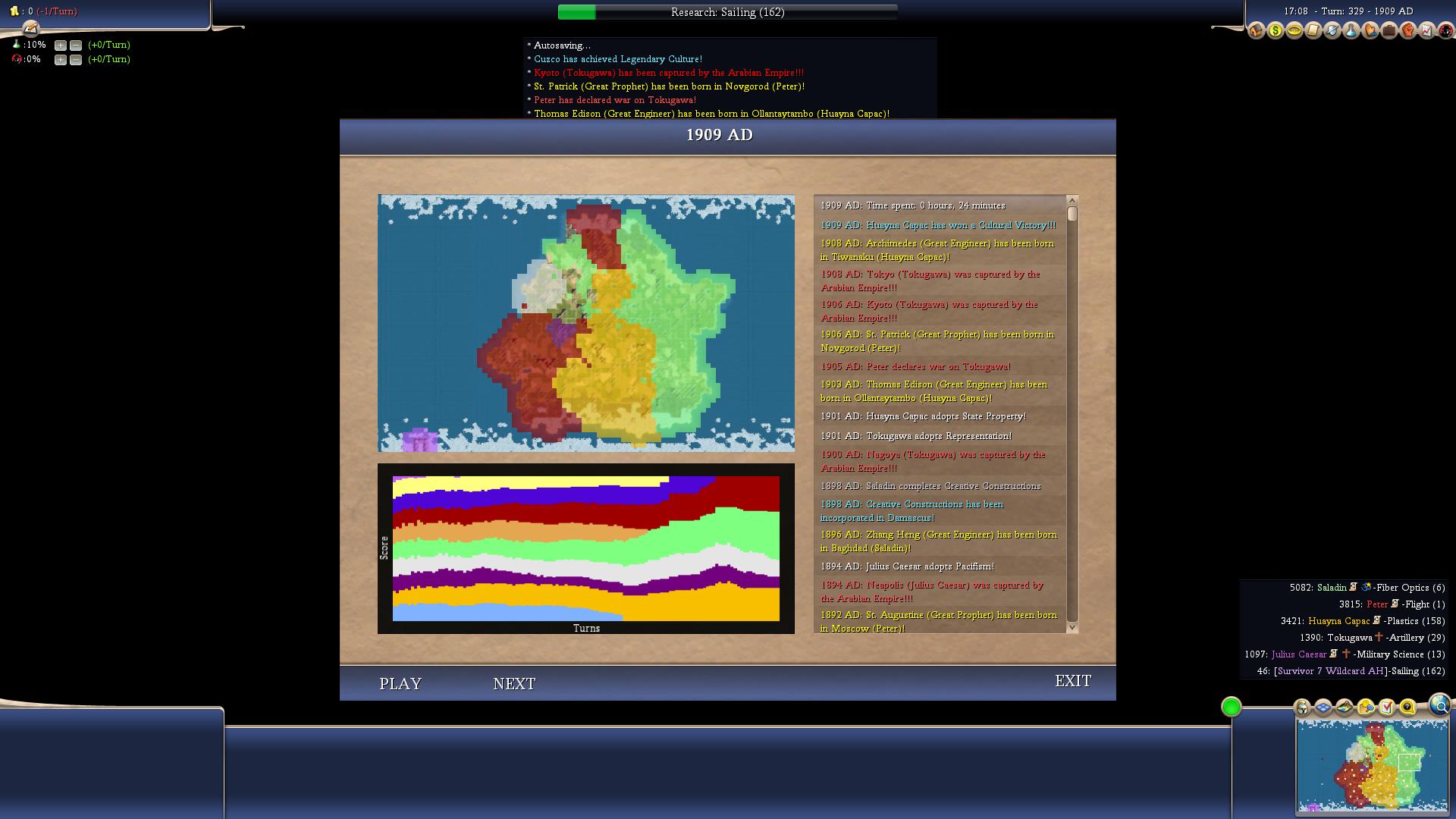
Task: Click 'Peter declares war on Tokugawa!' log entry
Action: click(915, 366)
